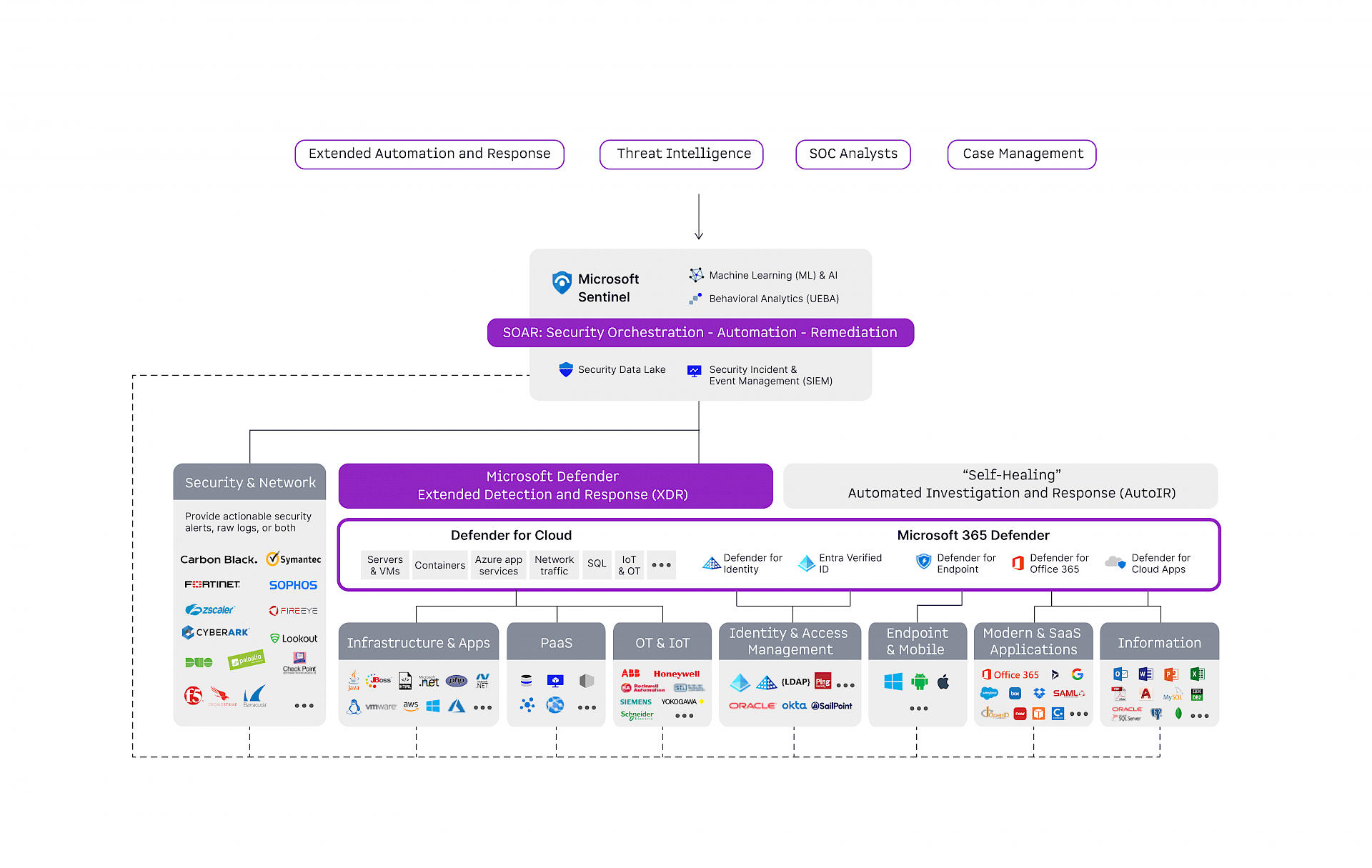Viewport: 1372px width, 868px height.
Task: Select the Apple logo in Endpoint & Mobile
Action: click(x=943, y=682)
